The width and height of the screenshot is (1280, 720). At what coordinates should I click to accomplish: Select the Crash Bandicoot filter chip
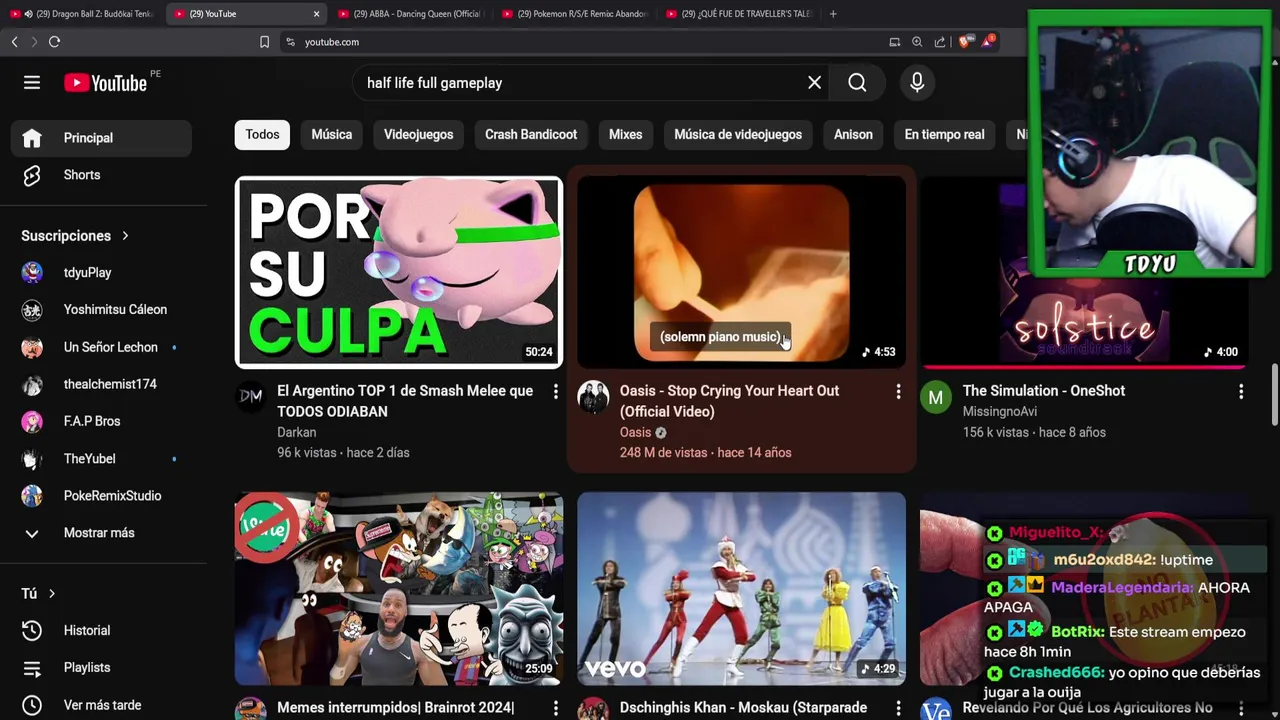pyautogui.click(x=531, y=135)
